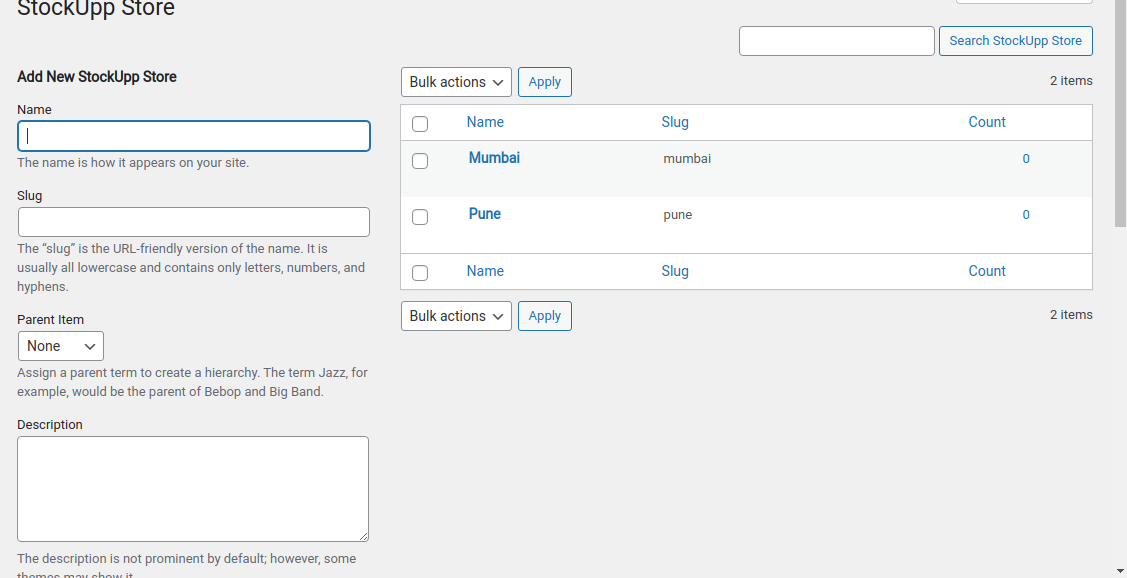Click into the Slug text field
This screenshot has width=1127, height=578.
pyautogui.click(x=194, y=222)
